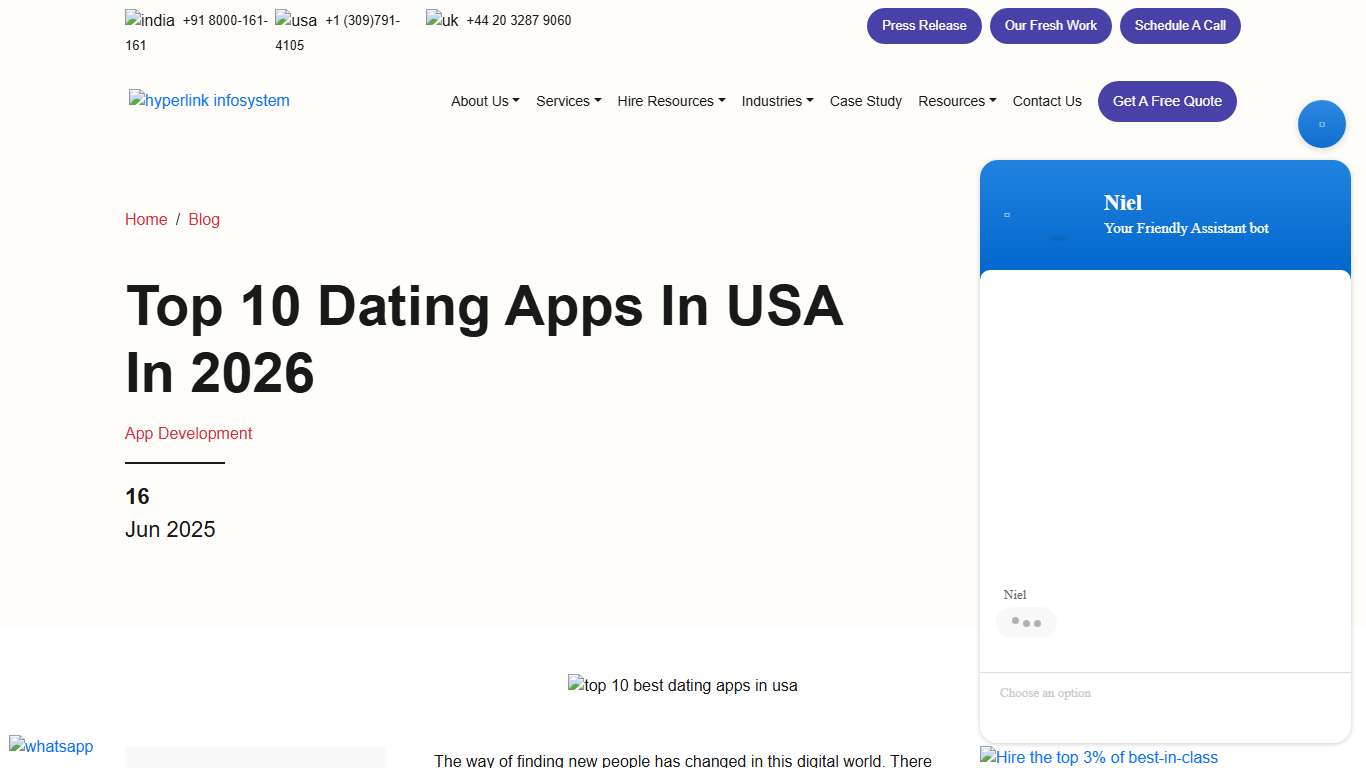Click the Press Release button

[x=923, y=25]
